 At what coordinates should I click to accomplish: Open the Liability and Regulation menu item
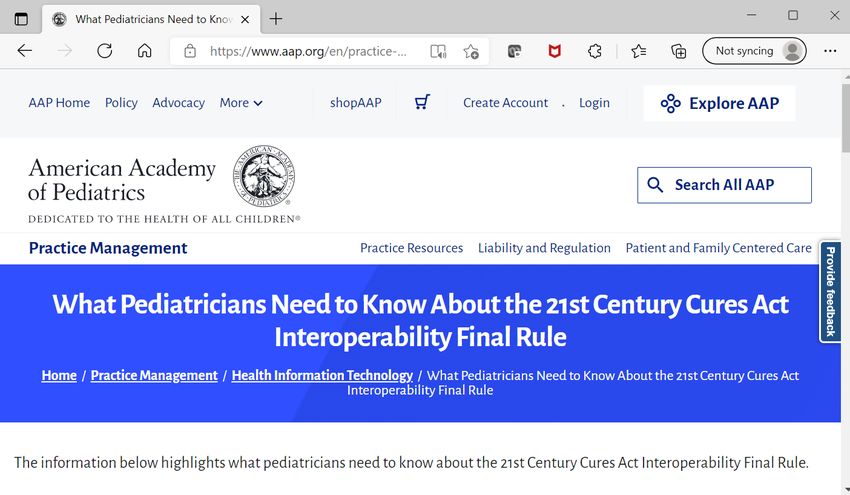coord(544,248)
